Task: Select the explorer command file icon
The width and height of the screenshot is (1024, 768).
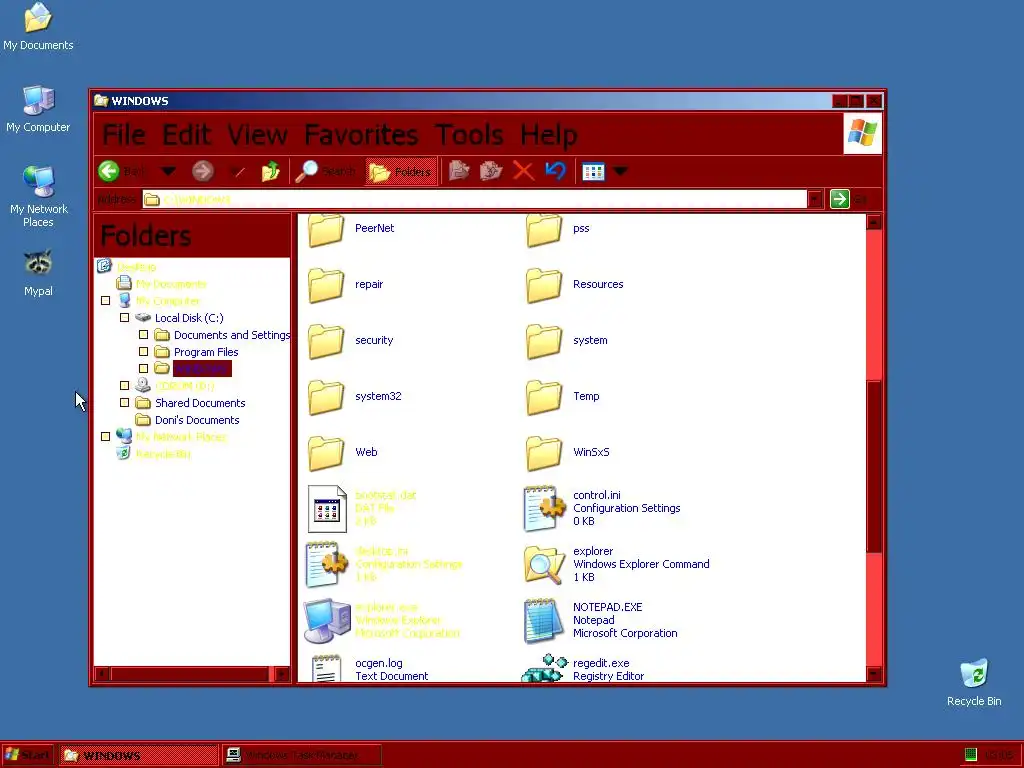Action: tap(544, 564)
